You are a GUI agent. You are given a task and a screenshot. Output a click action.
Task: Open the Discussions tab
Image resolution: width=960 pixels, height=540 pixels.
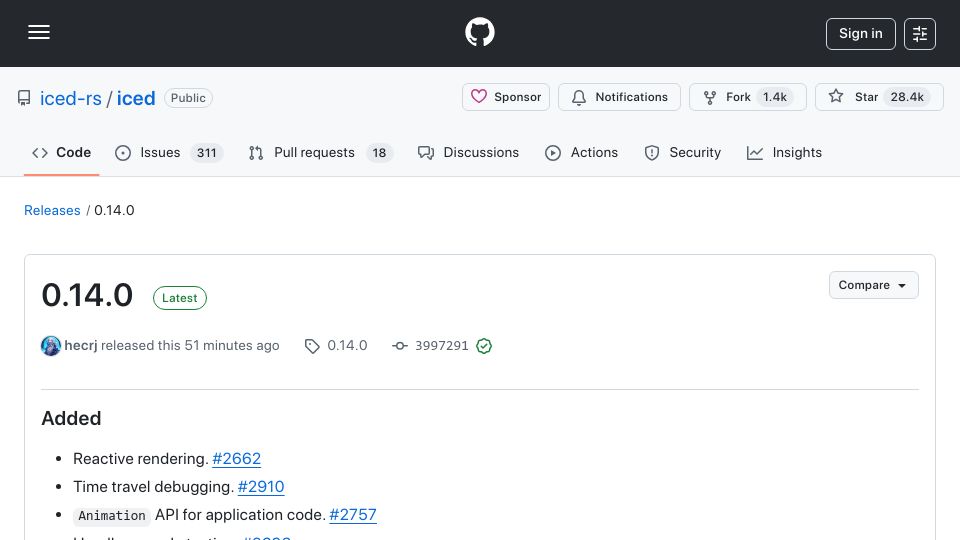468,152
